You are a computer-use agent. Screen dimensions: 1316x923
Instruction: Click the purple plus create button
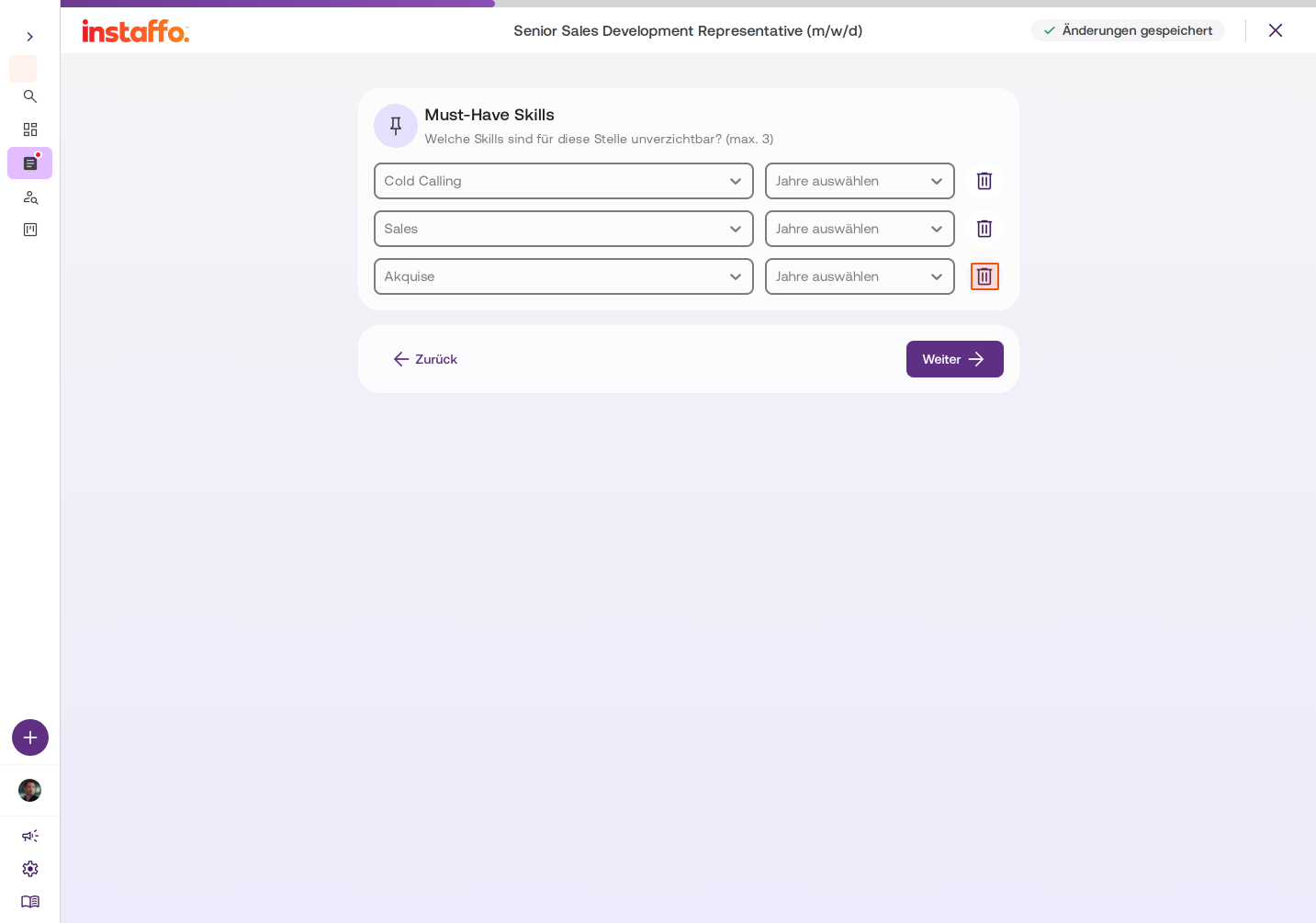(x=30, y=737)
